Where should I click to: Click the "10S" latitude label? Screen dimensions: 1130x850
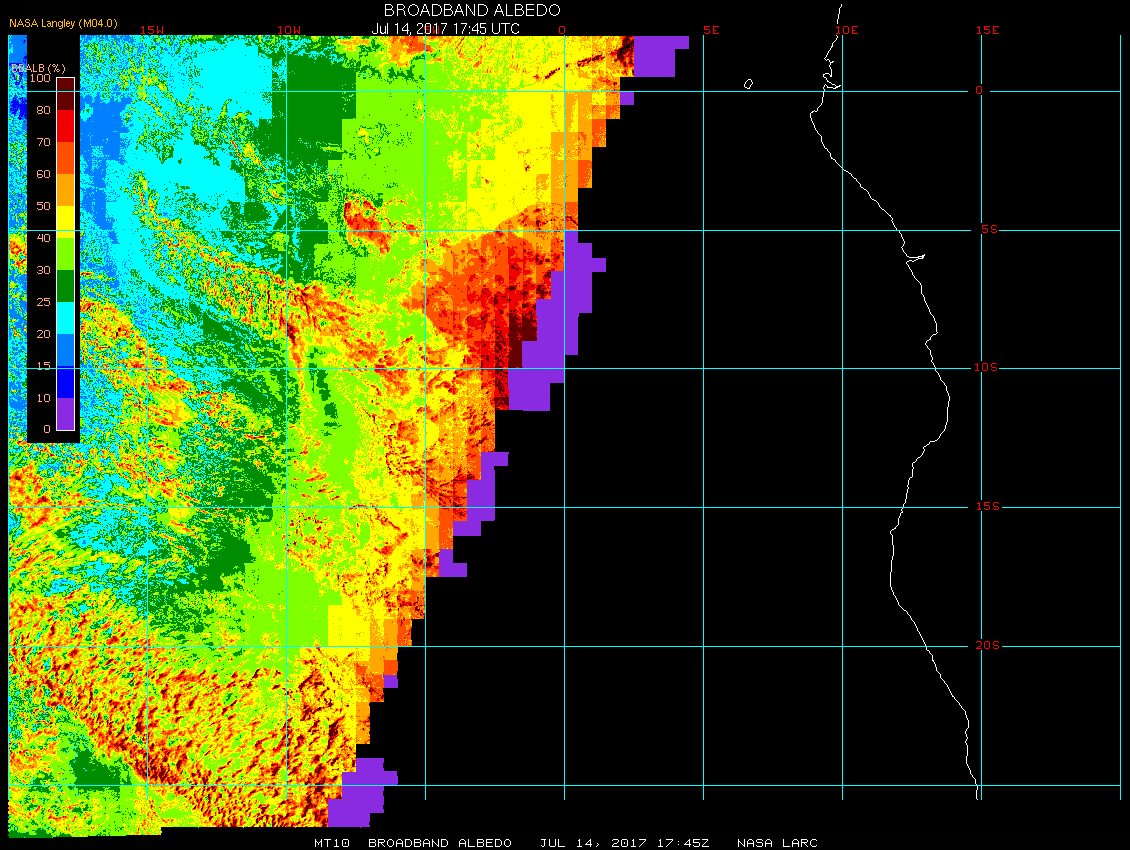point(987,368)
